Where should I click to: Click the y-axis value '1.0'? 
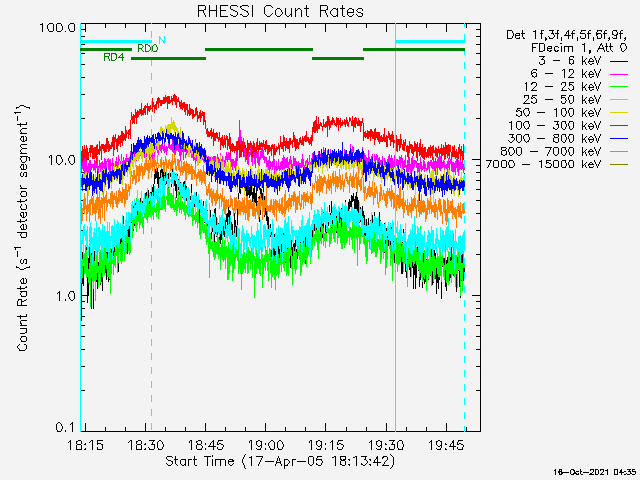66,296
